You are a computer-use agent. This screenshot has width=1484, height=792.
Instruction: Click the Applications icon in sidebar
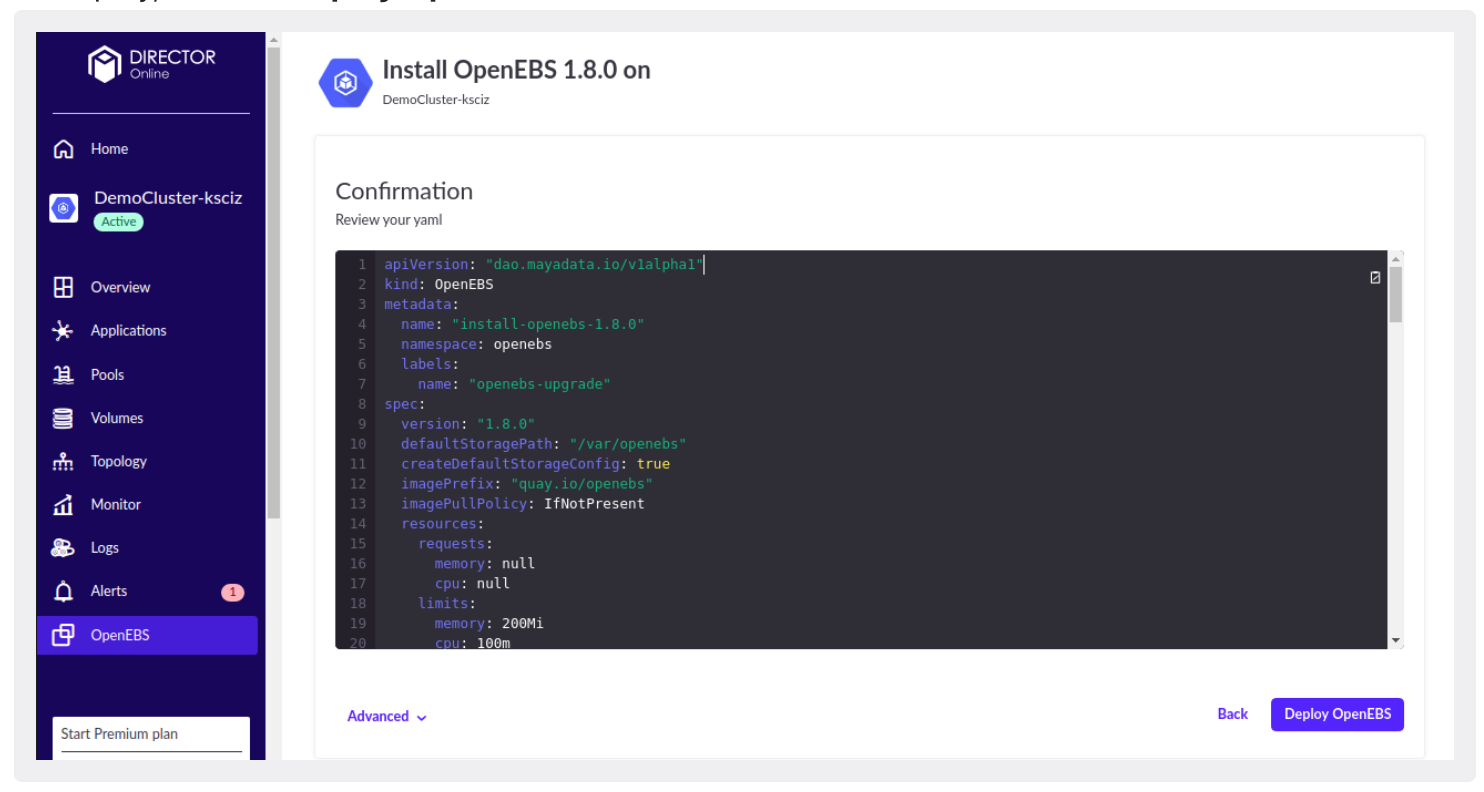click(x=63, y=331)
